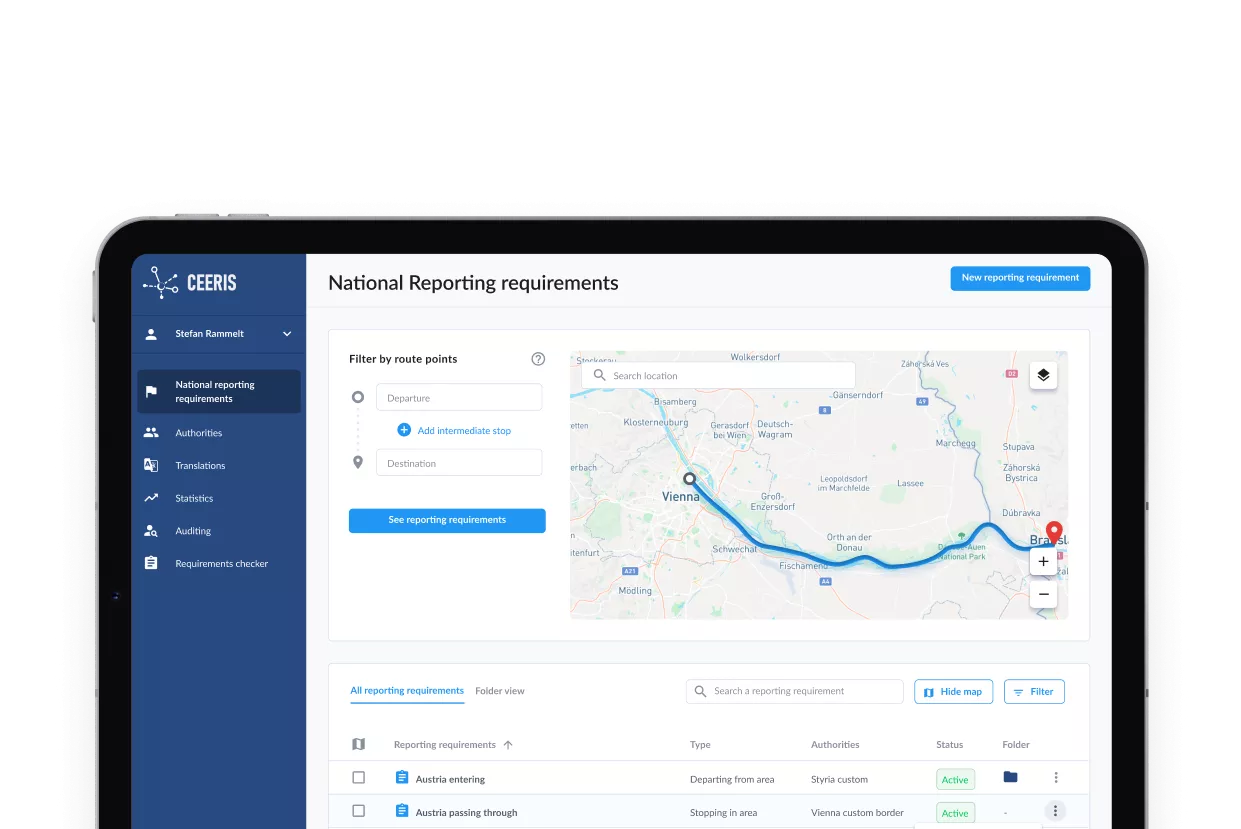Screen dimensions: 1241x829
Task: Click the Translations icon
Action: [151, 466]
